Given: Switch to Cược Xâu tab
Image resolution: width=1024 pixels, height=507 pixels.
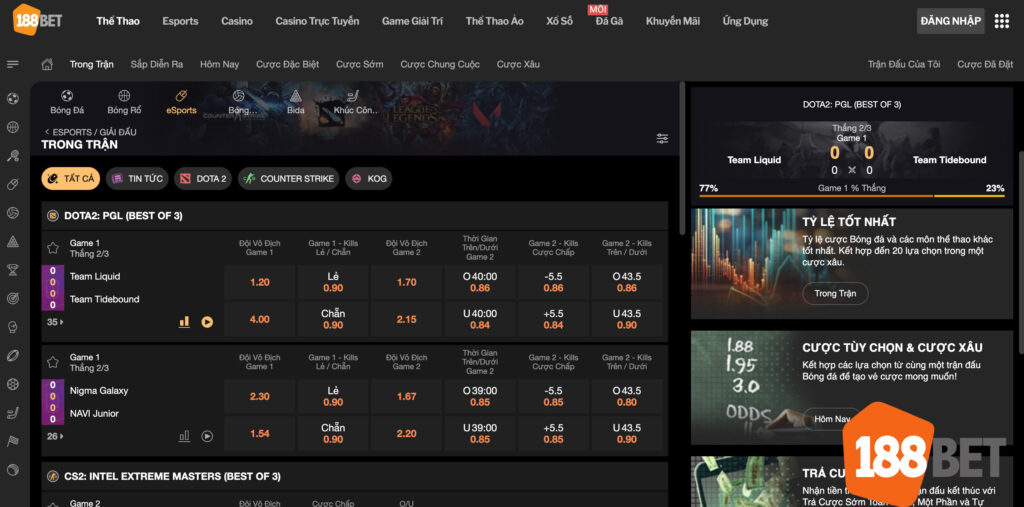Looking at the screenshot, I should (518, 64).
